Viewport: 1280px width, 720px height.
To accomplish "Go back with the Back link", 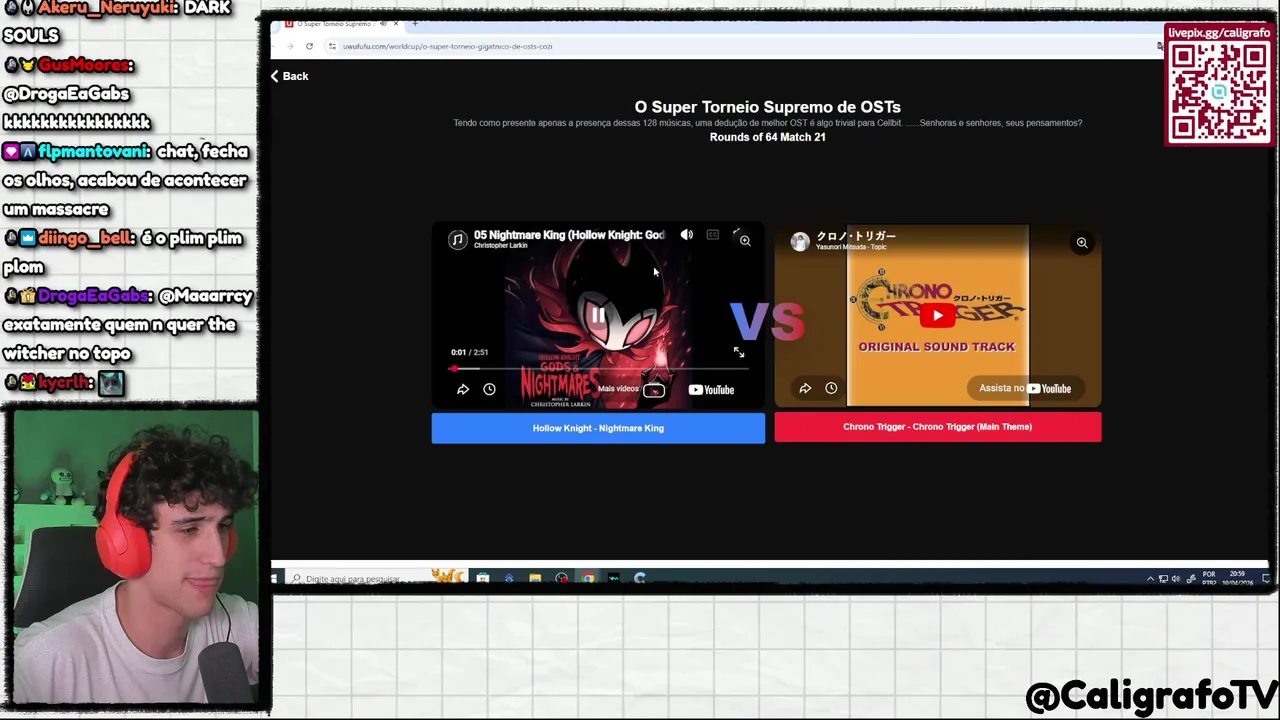I will point(289,76).
